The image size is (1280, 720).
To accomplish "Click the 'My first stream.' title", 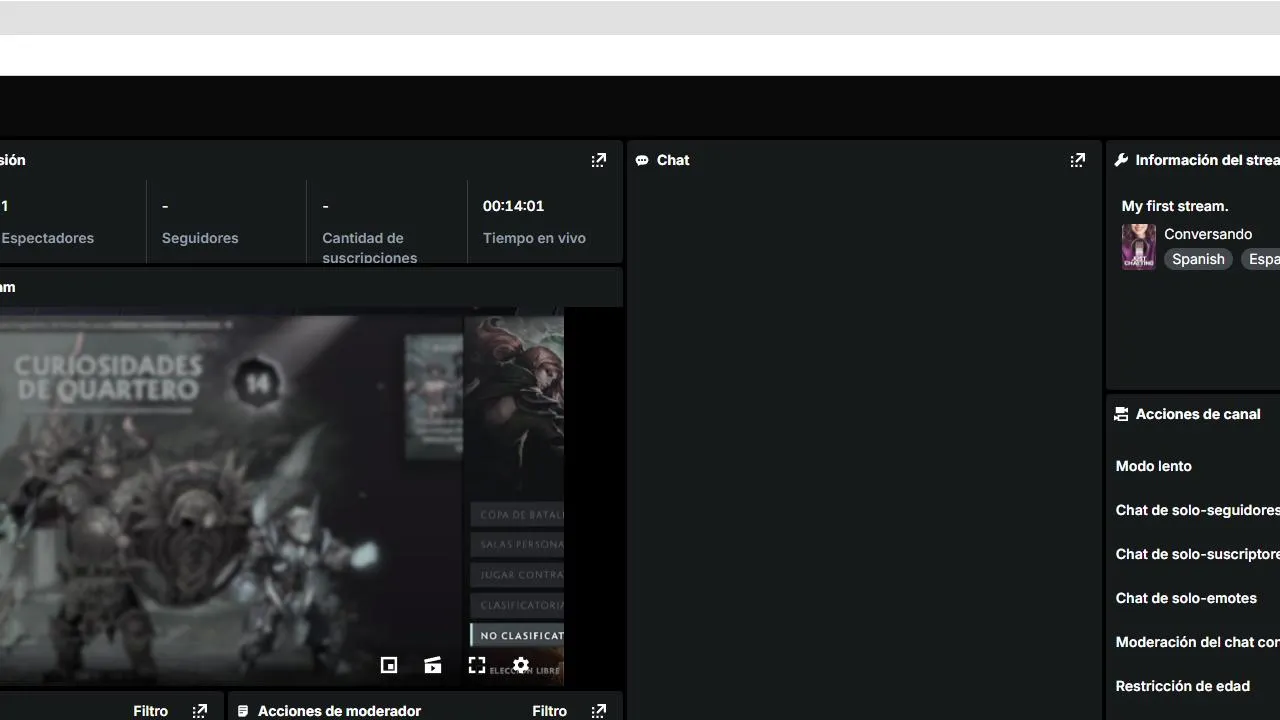I will [x=1175, y=206].
